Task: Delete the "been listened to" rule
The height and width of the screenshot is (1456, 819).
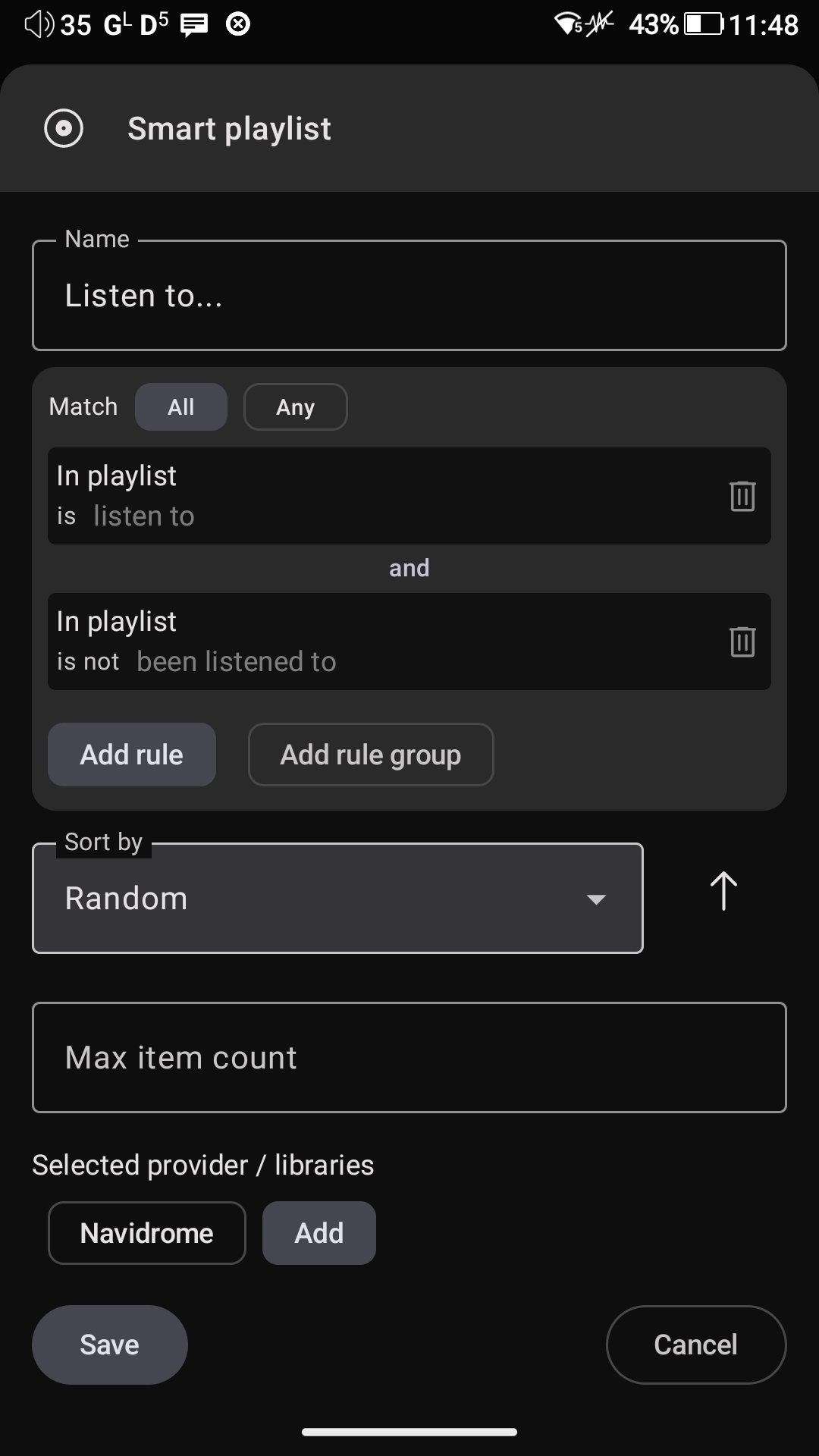Action: point(742,642)
